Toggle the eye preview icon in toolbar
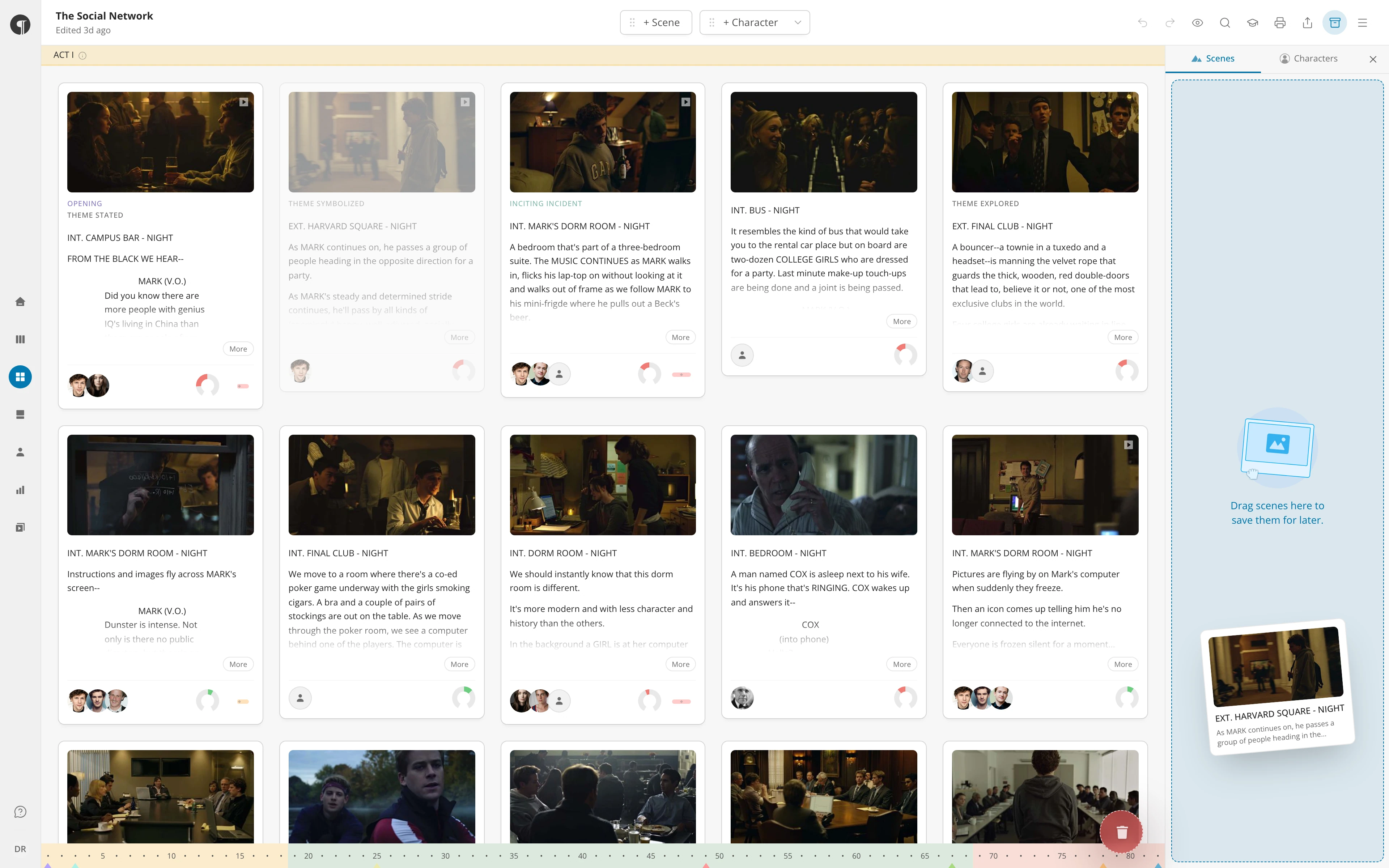 pos(1197,23)
